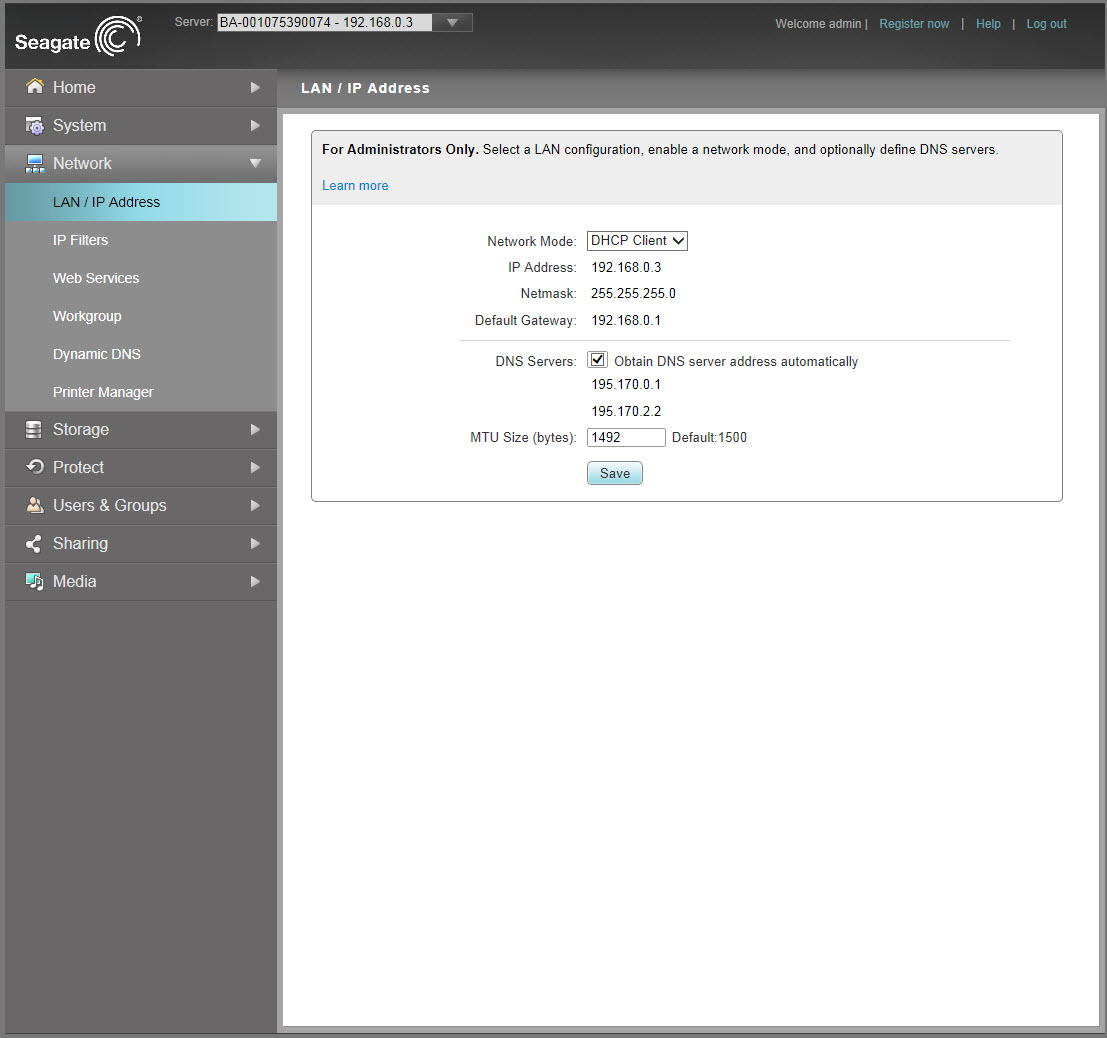This screenshot has height=1038, width=1107.
Task: Click the LAN / IP Address page heading
Action: pyautogui.click(x=365, y=88)
